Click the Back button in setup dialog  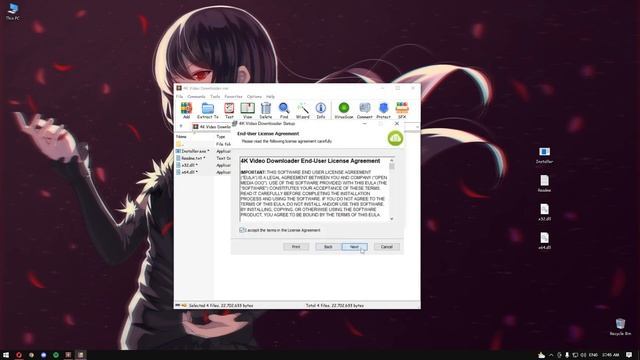click(328, 247)
